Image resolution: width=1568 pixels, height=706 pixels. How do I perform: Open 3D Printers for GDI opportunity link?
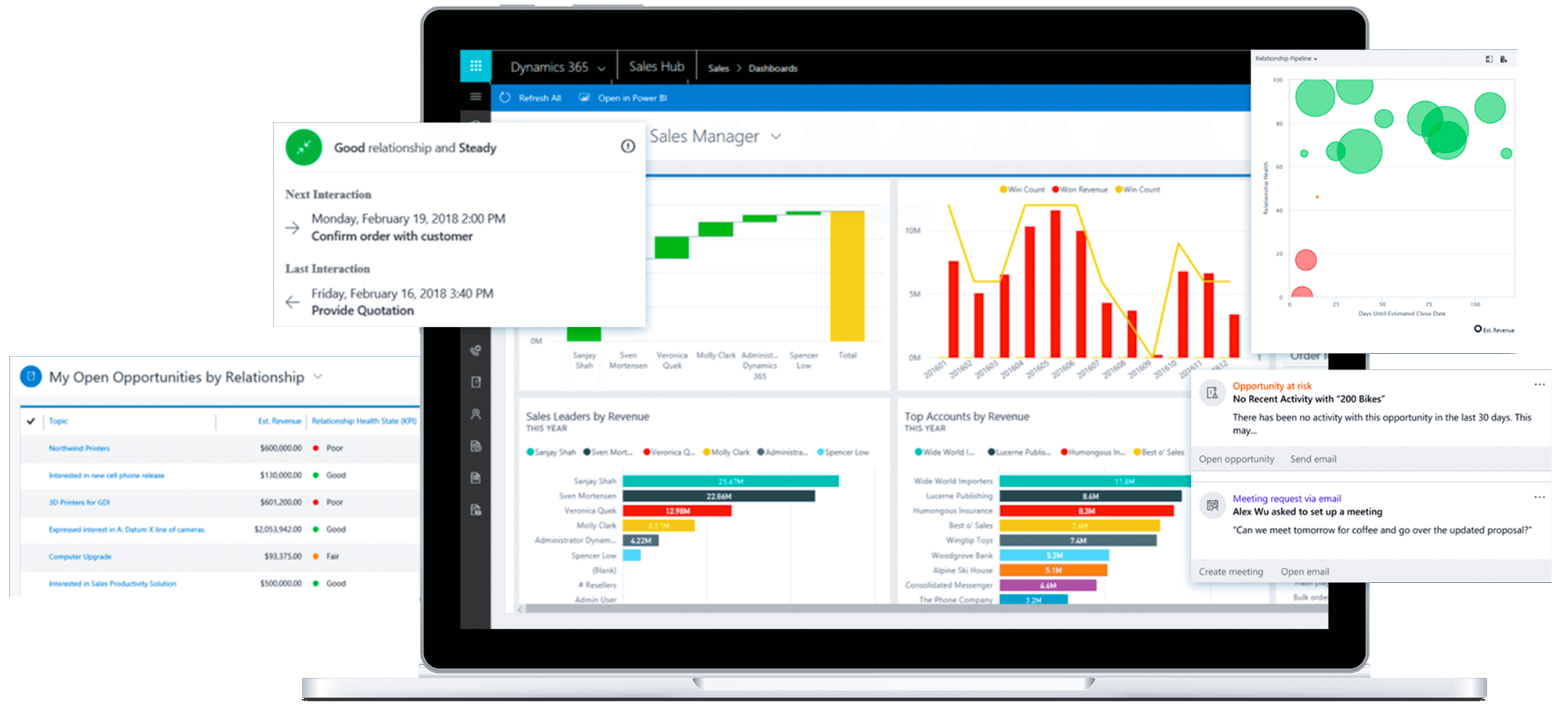(x=79, y=502)
